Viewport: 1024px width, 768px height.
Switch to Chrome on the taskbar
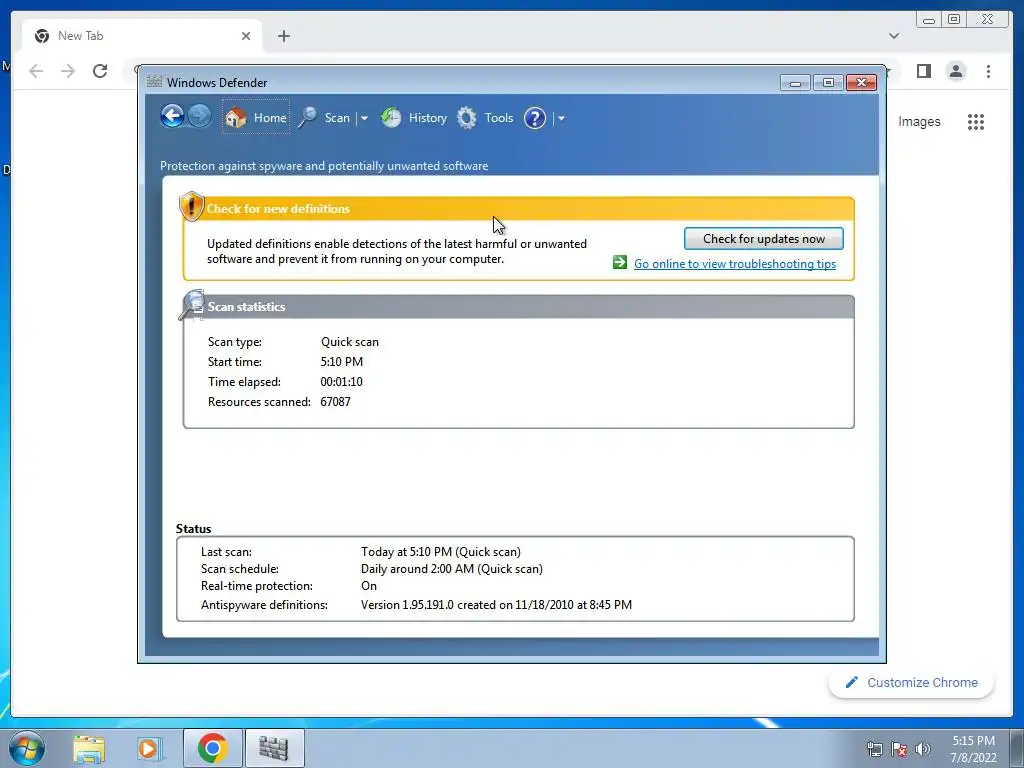tap(212, 748)
